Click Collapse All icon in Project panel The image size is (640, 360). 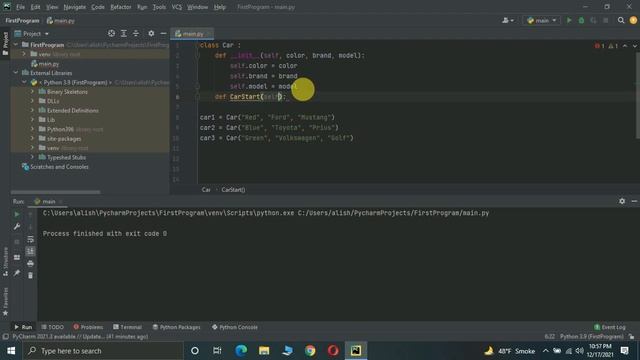coord(136,33)
